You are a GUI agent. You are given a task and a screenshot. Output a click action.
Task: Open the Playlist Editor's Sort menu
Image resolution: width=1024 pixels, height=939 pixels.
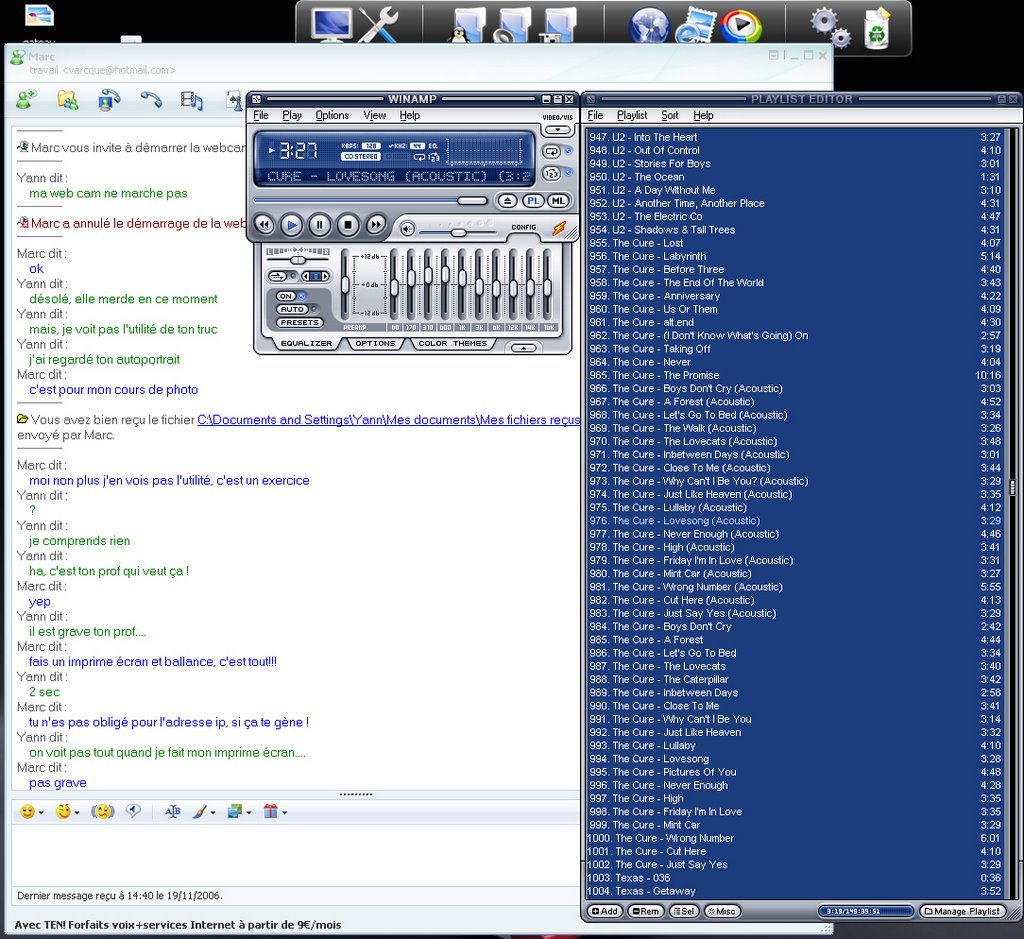[x=669, y=115]
